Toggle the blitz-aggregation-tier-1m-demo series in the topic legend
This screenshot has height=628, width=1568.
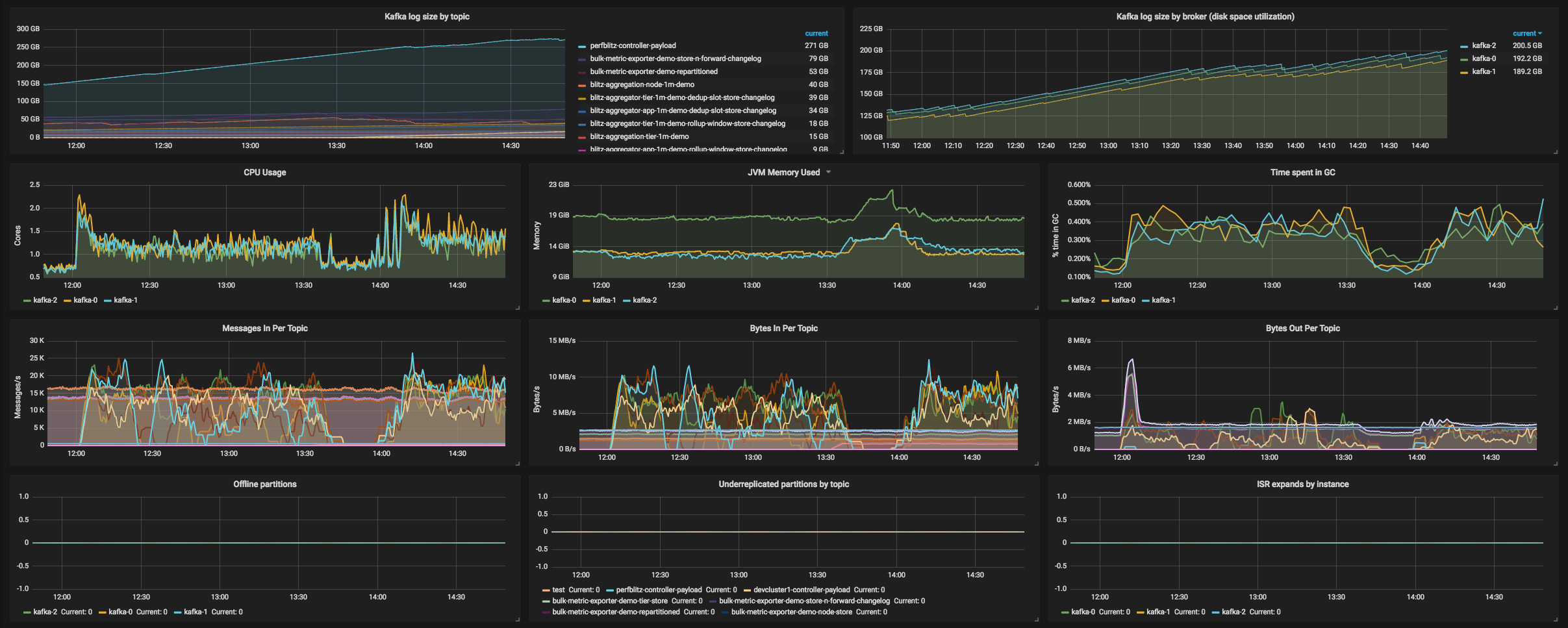pyautogui.click(x=639, y=136)
